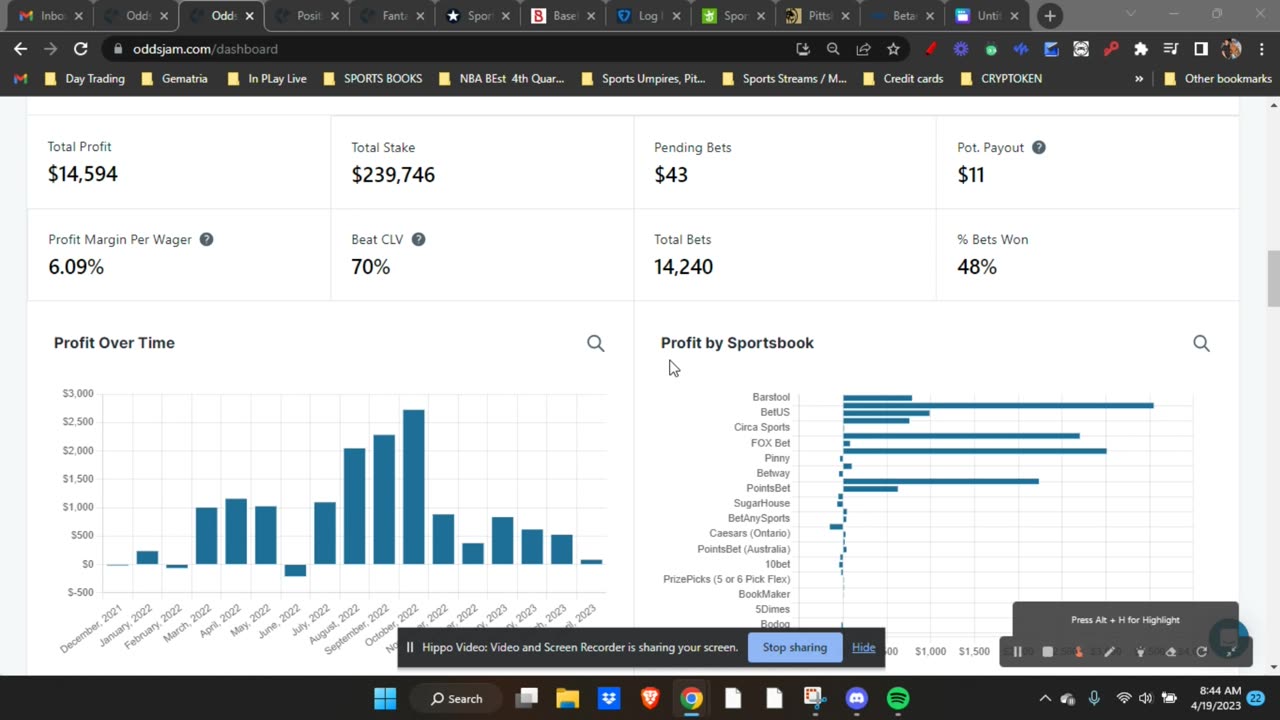
Task: Open Spotify from the taskbar
Action: tap(898, 698)
